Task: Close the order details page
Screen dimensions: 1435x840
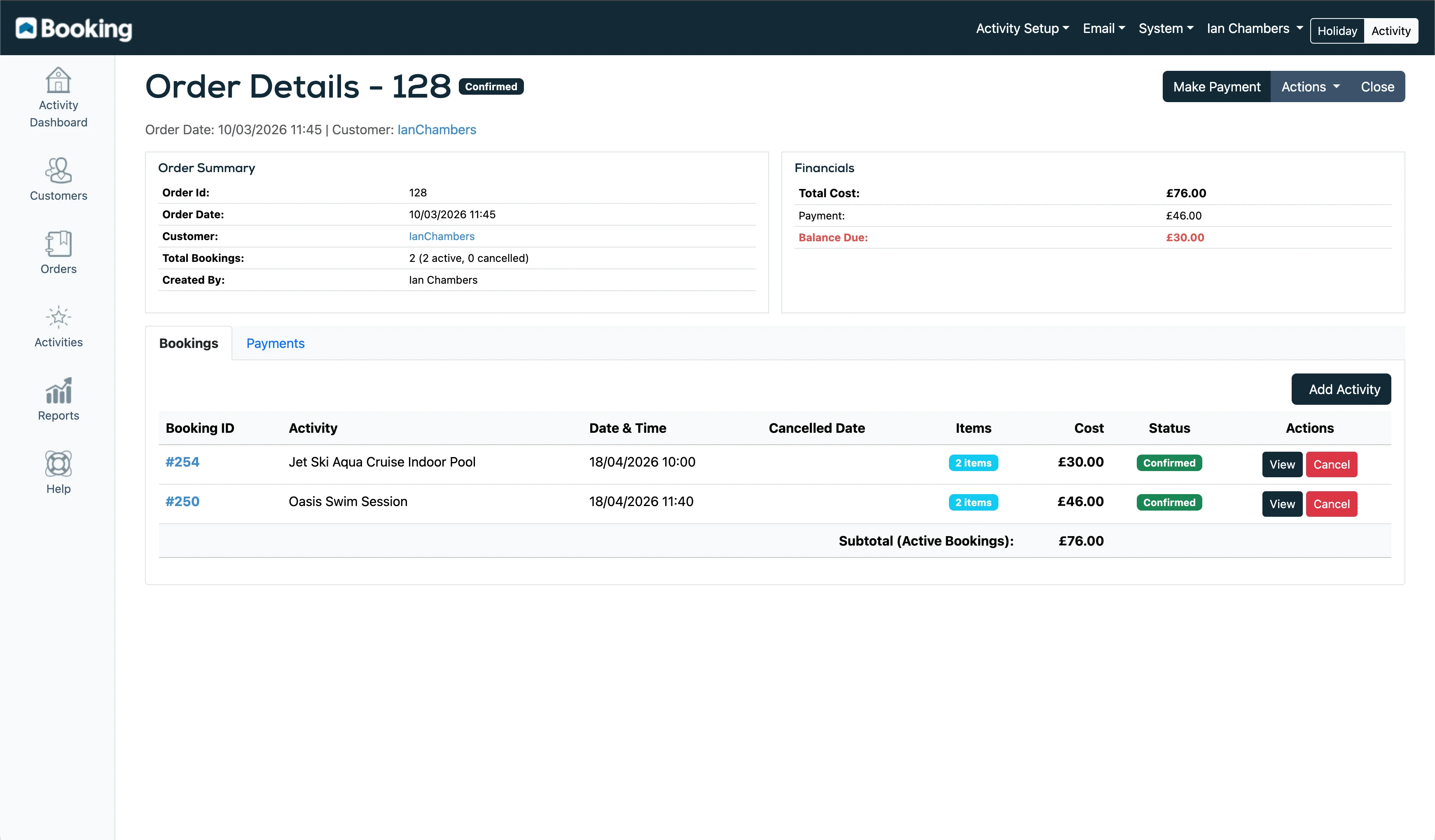Action: pos(1377,86)
